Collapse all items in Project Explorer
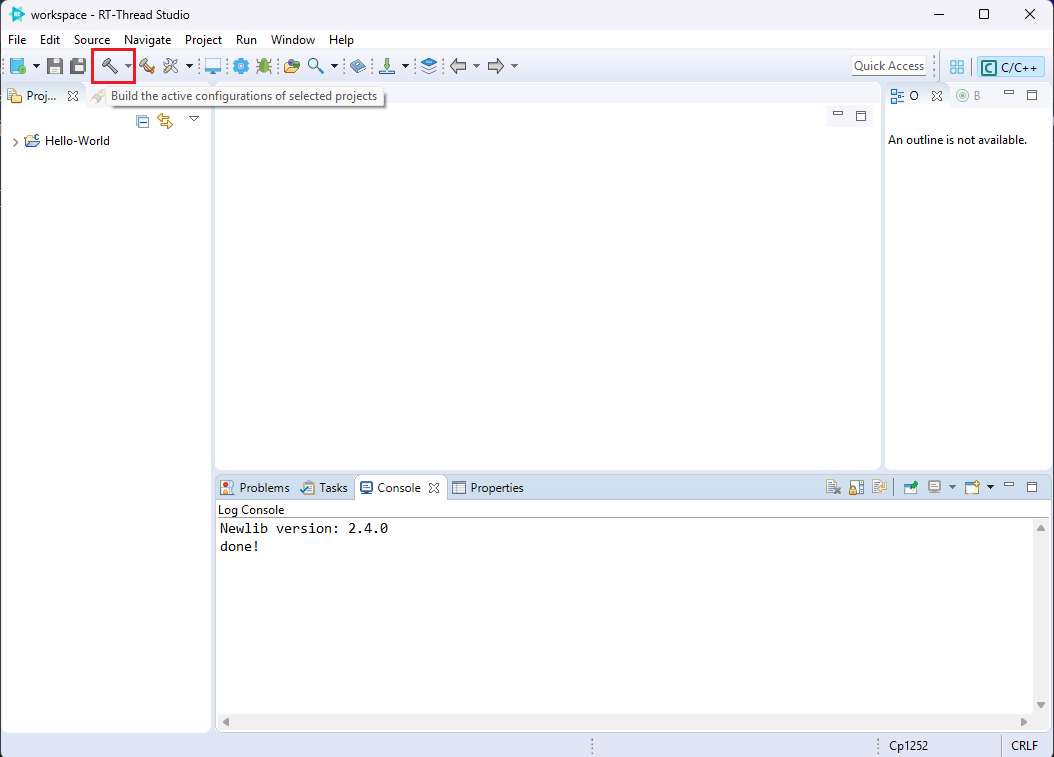Viewport: 1054px width, 757px height. (x=142, y=121)
